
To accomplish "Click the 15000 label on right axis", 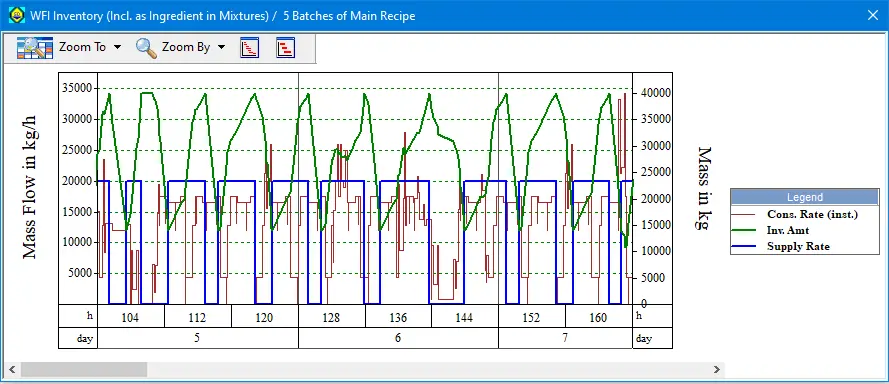I will pos(656,225).
